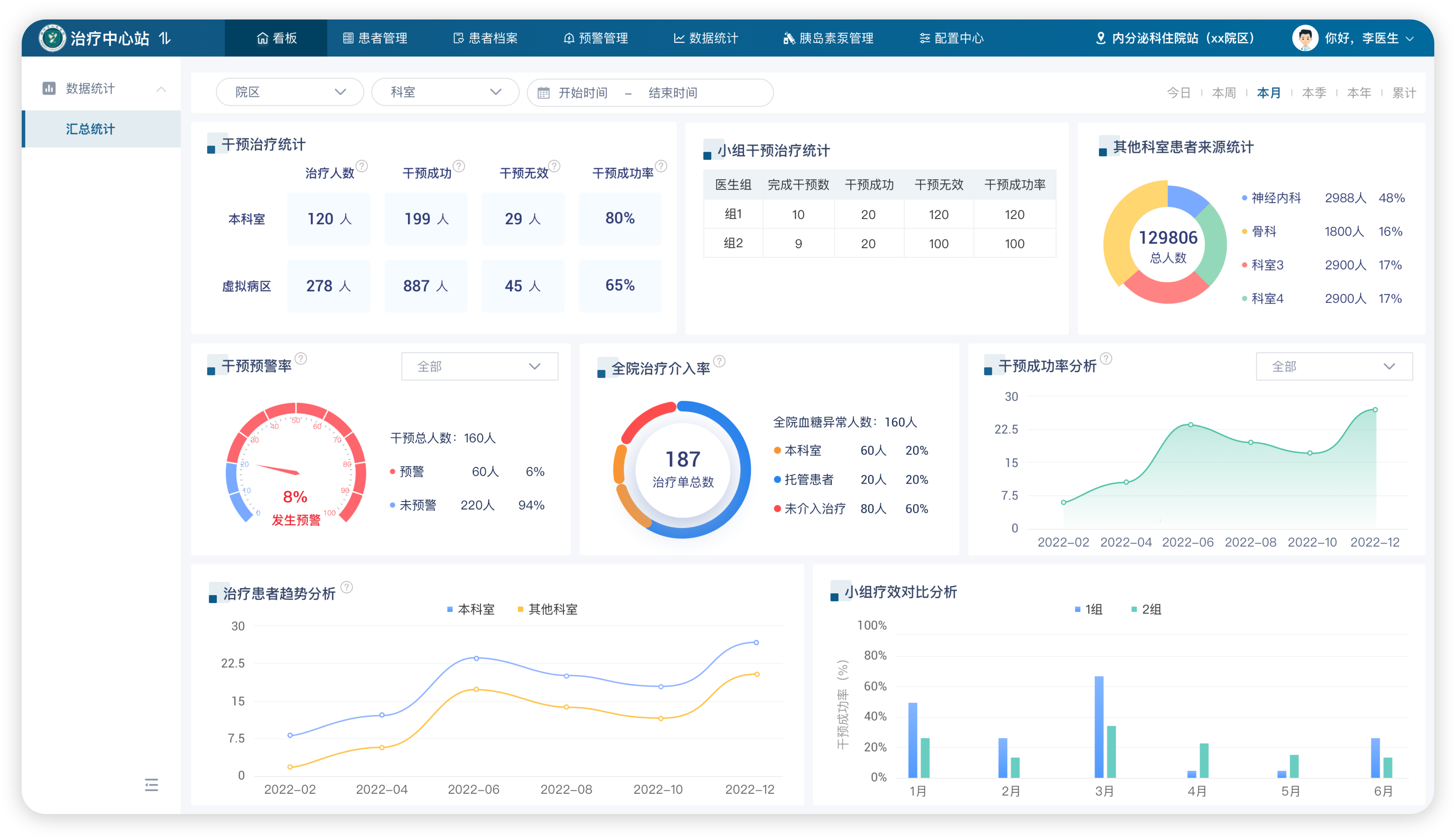This screenshot has height=838, width=1456.
Task: Filter by 今日 time range
Action: point(1179,93)
